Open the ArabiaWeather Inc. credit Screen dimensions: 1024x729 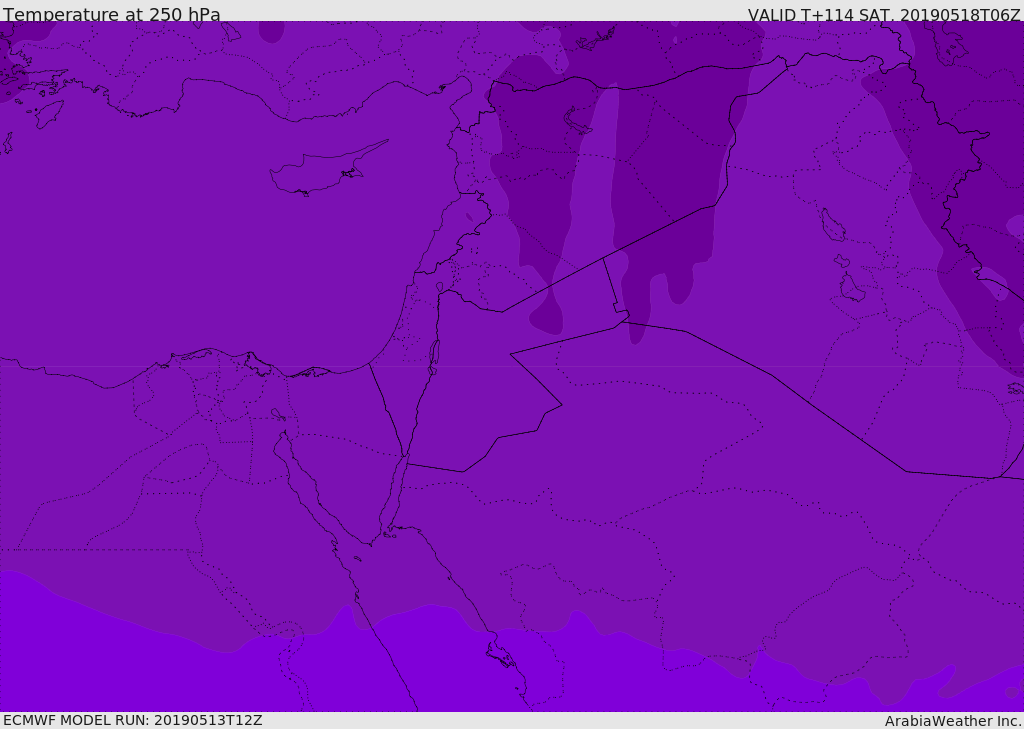pyautogui.click(x=953, y=721)
